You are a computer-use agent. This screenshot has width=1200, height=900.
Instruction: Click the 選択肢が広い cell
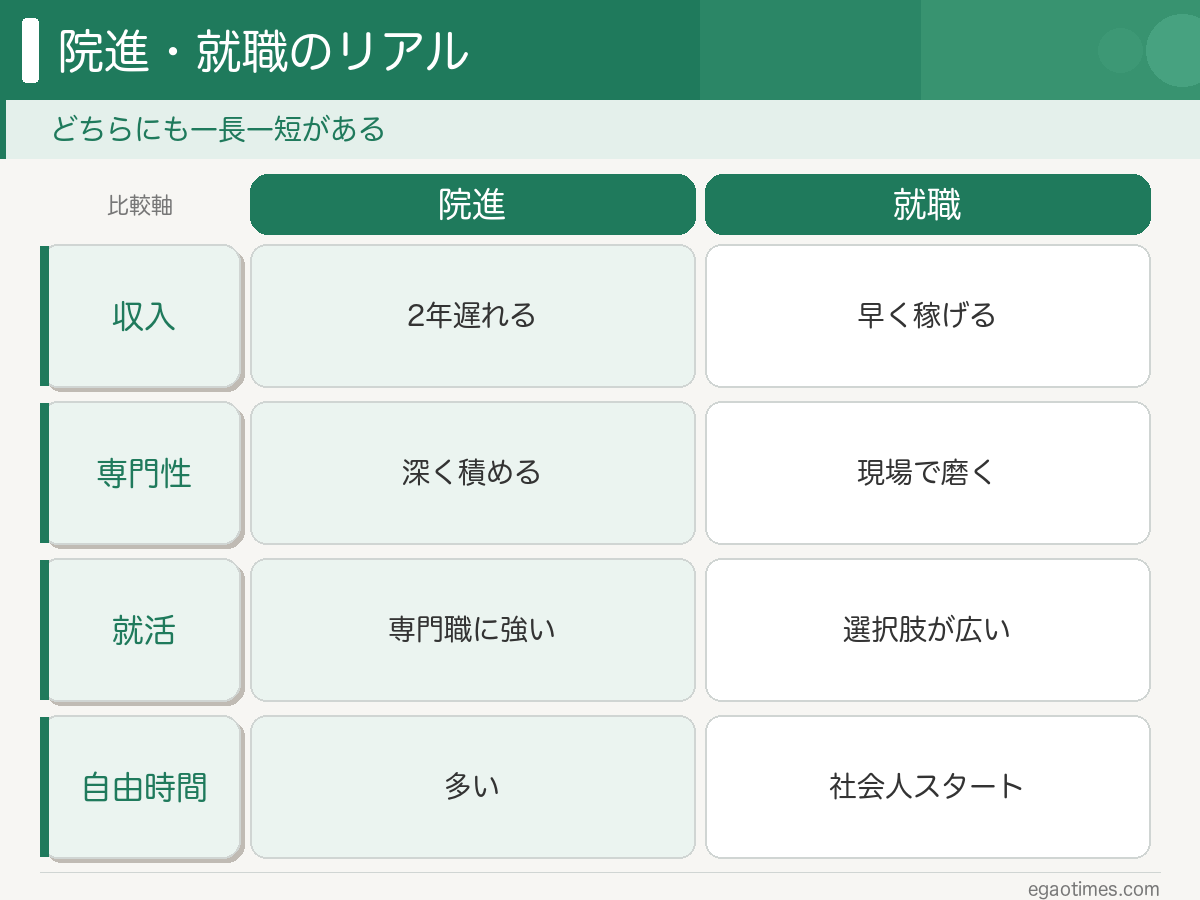point(927,630)
